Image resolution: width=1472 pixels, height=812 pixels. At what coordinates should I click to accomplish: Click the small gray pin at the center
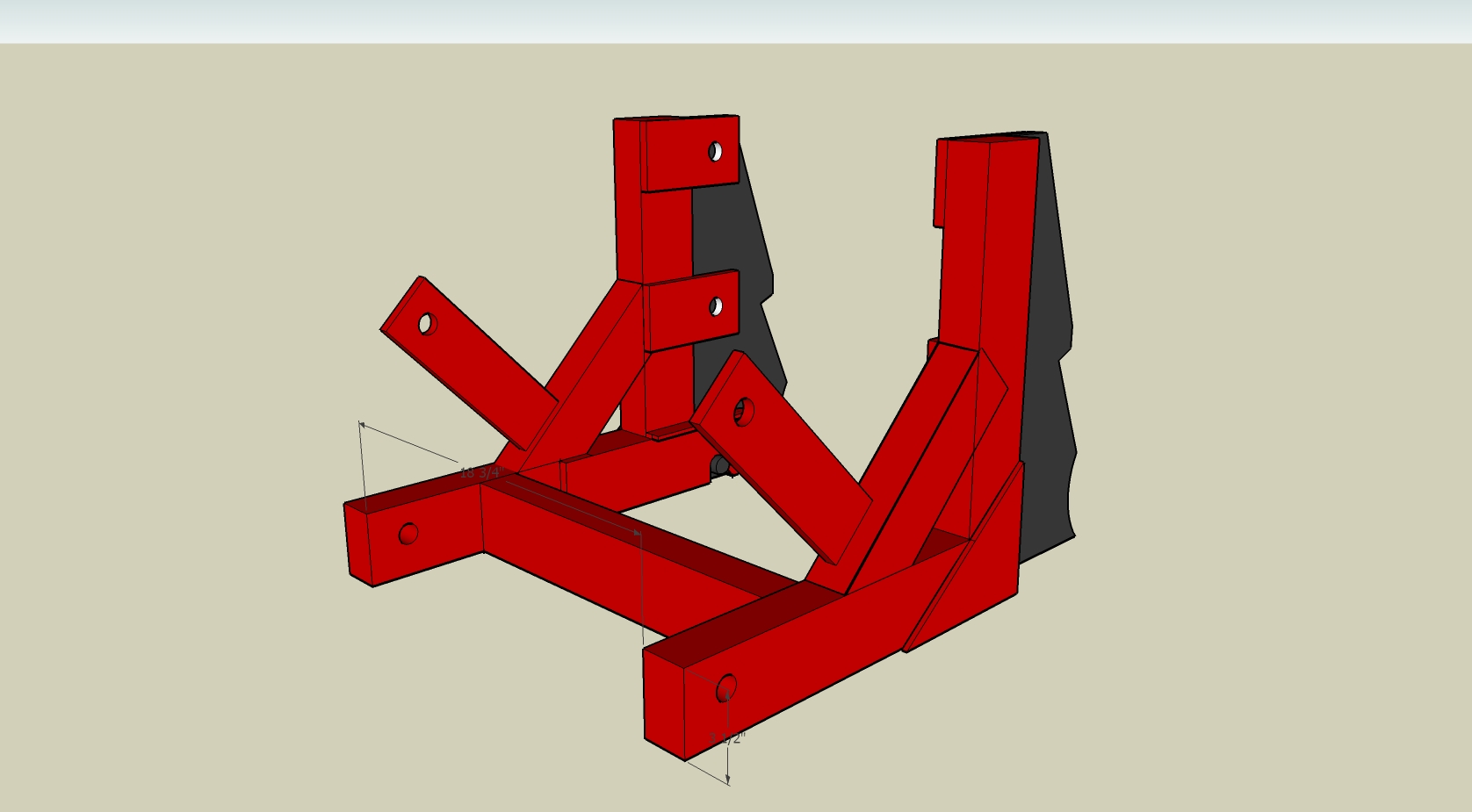[x=720, y=465]
